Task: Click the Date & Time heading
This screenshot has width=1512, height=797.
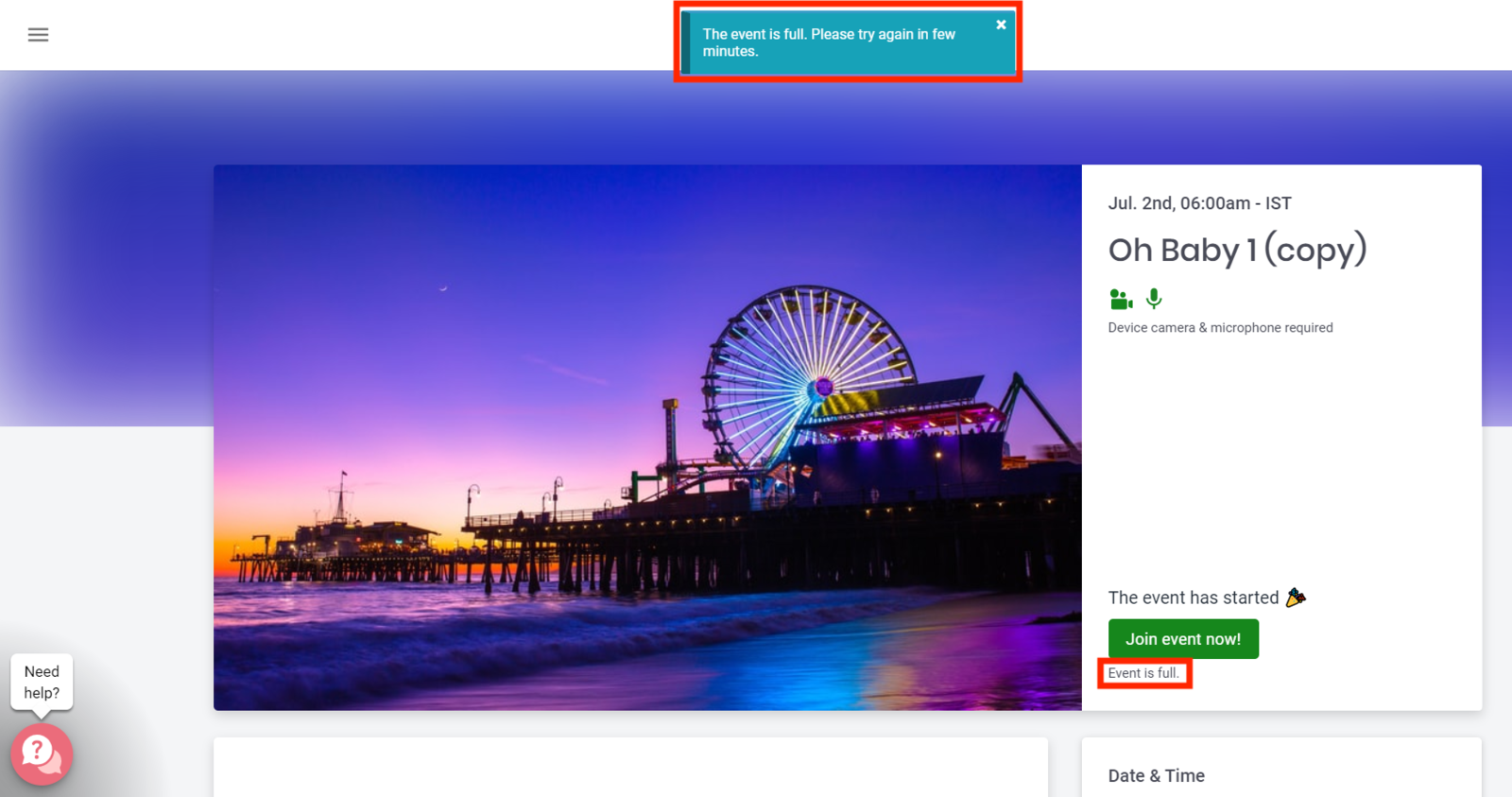Action: click(x=1157, y=776)
